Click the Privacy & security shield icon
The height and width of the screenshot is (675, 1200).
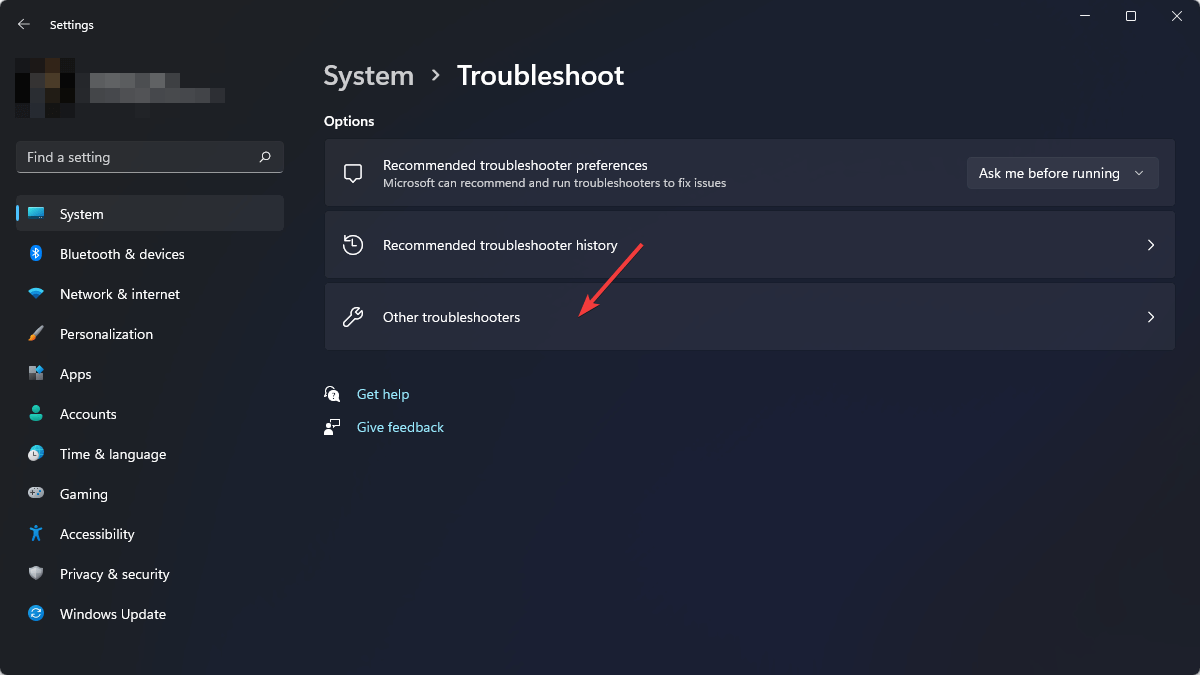(36, 574)
